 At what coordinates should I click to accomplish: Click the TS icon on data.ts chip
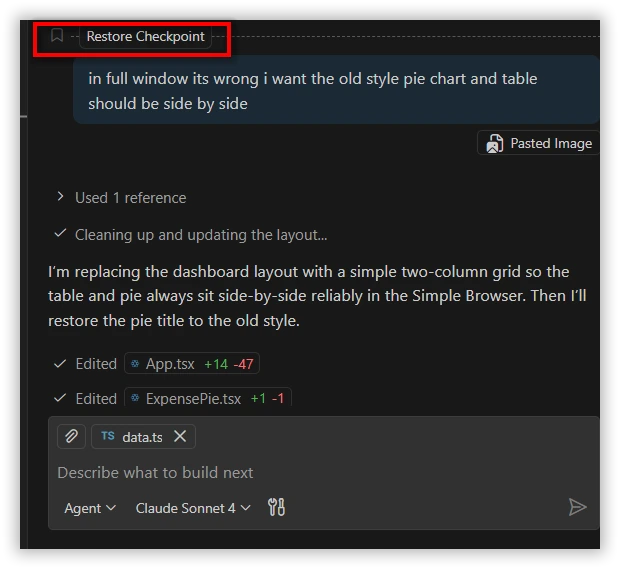108,436
